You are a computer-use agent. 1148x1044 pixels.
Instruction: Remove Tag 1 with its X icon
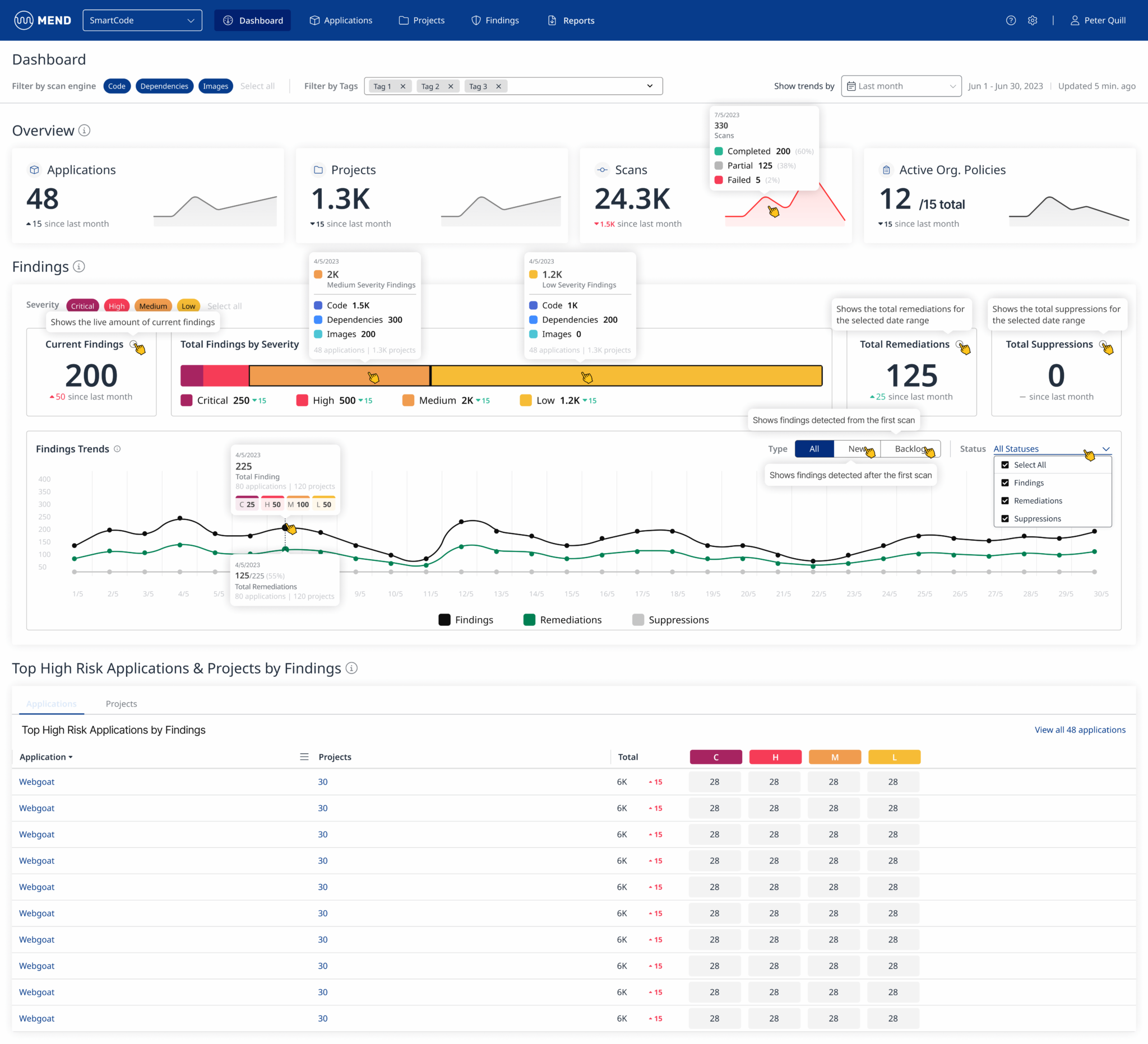tap(402, 86)
